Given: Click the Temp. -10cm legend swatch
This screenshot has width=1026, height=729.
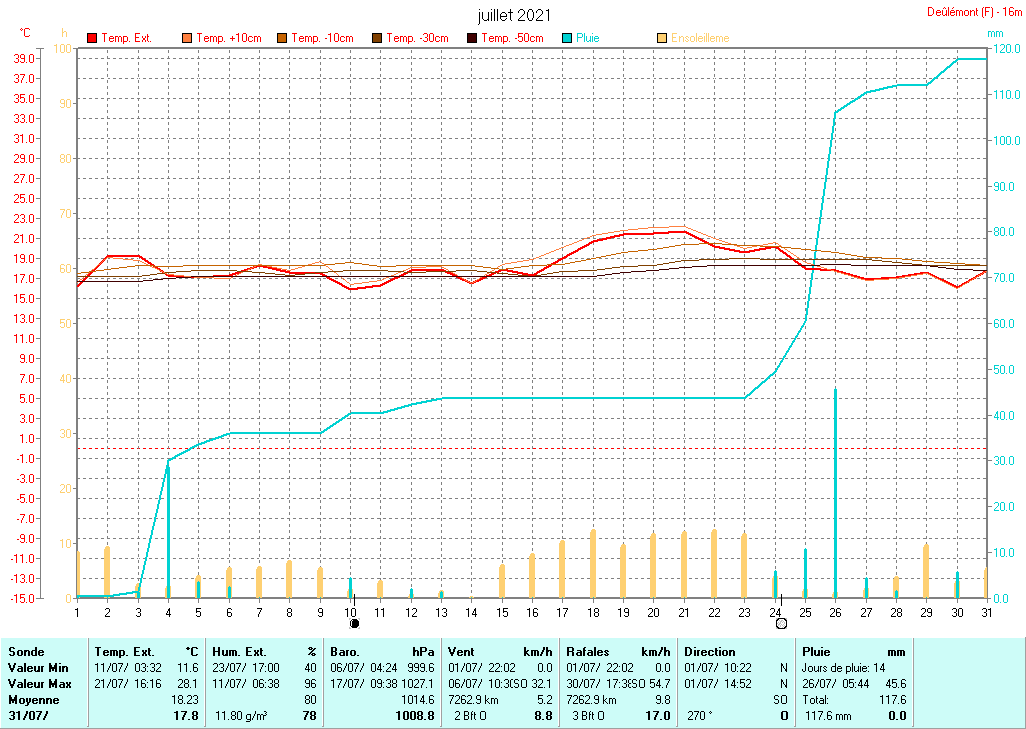Looking at the screenshot, I should click(x=283, y=38).
